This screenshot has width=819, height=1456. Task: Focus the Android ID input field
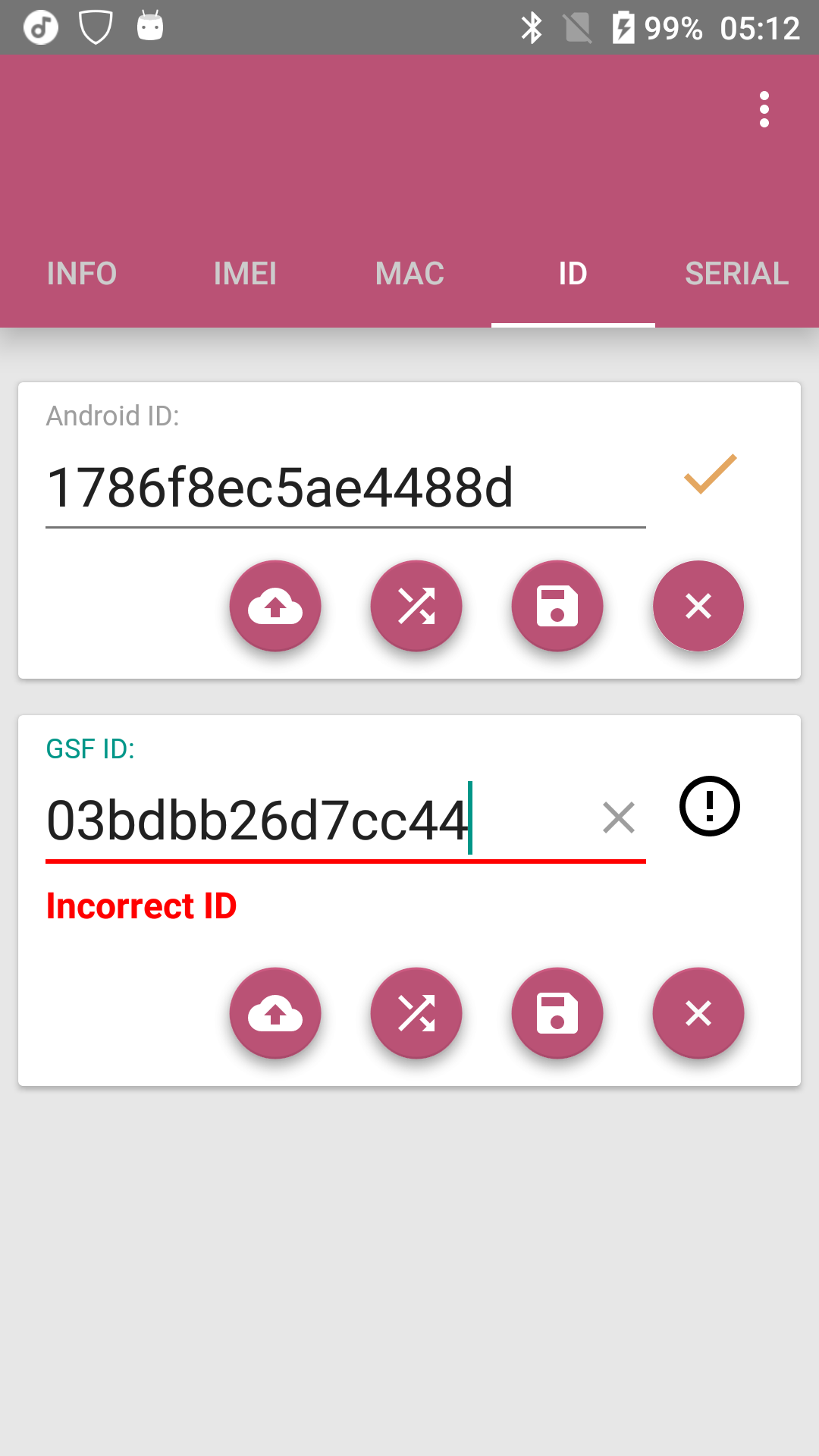[346, 487]
